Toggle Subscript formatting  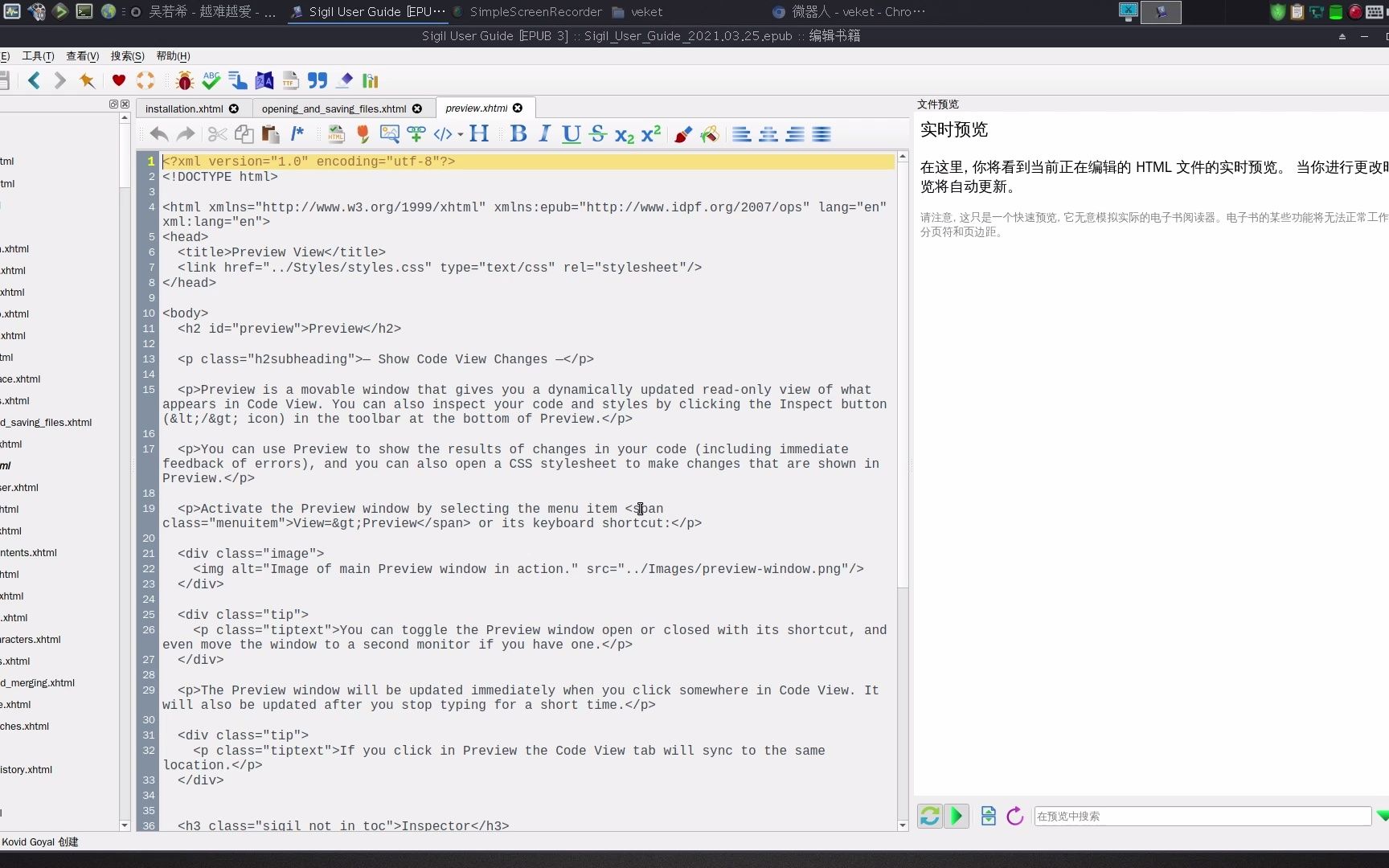tap(625, 135)
